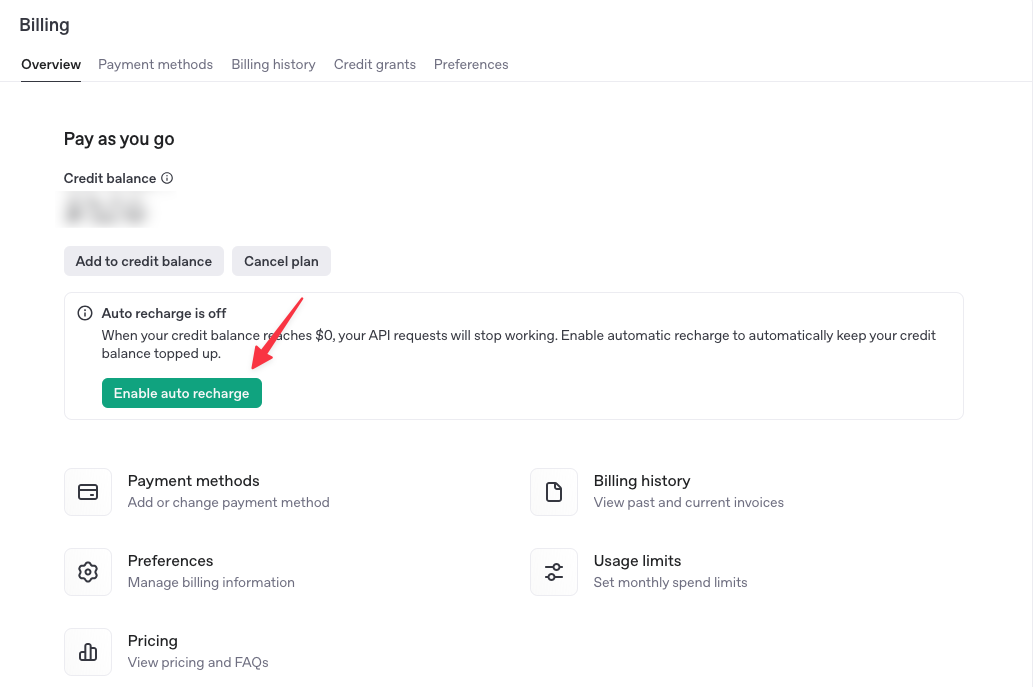Screen dimensions: 1033x687
Task: Click the 'Pay as you go' heading
Action: pos(119,139)
